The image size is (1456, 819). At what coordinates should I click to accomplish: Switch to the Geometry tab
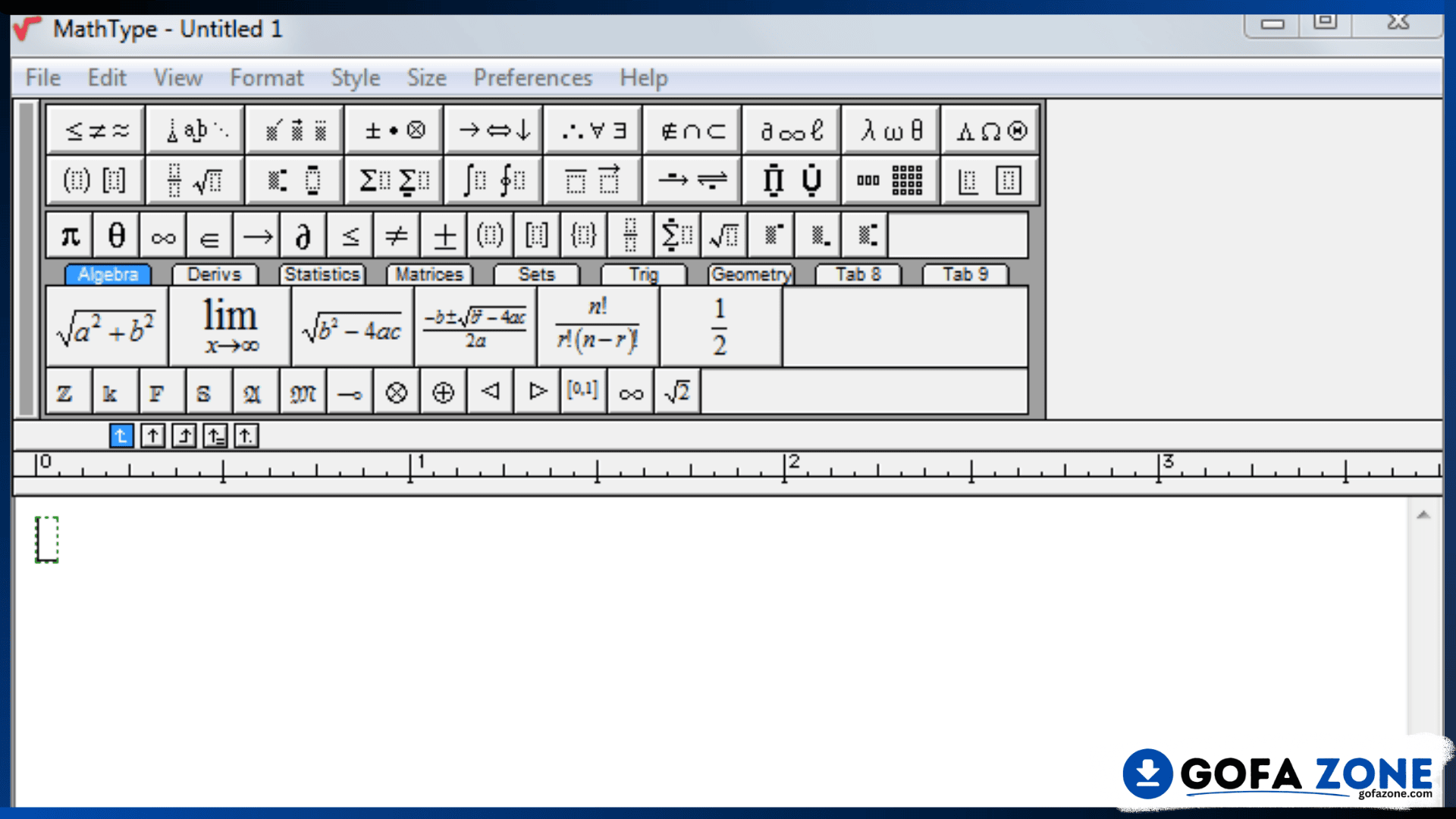(x=751, y=275)
